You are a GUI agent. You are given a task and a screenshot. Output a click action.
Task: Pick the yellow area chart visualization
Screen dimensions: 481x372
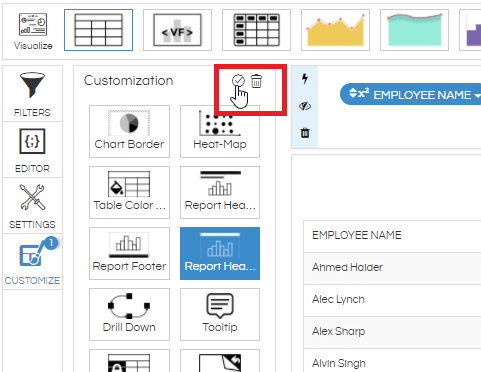pyautogui.click(x=335, y=30)
